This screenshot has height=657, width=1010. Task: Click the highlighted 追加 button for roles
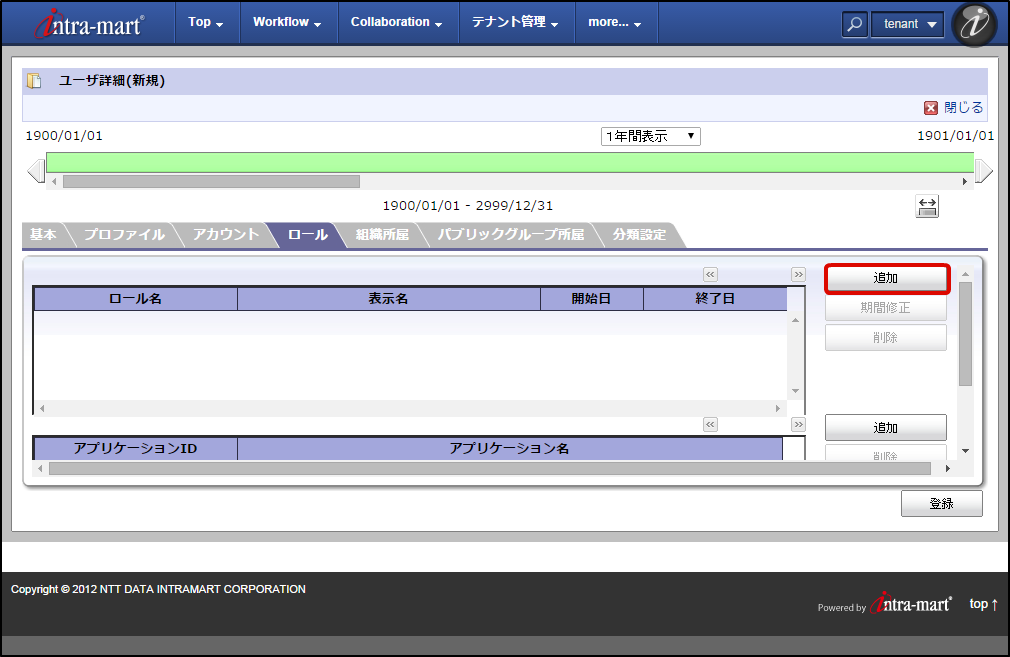[x=886, y=278]
